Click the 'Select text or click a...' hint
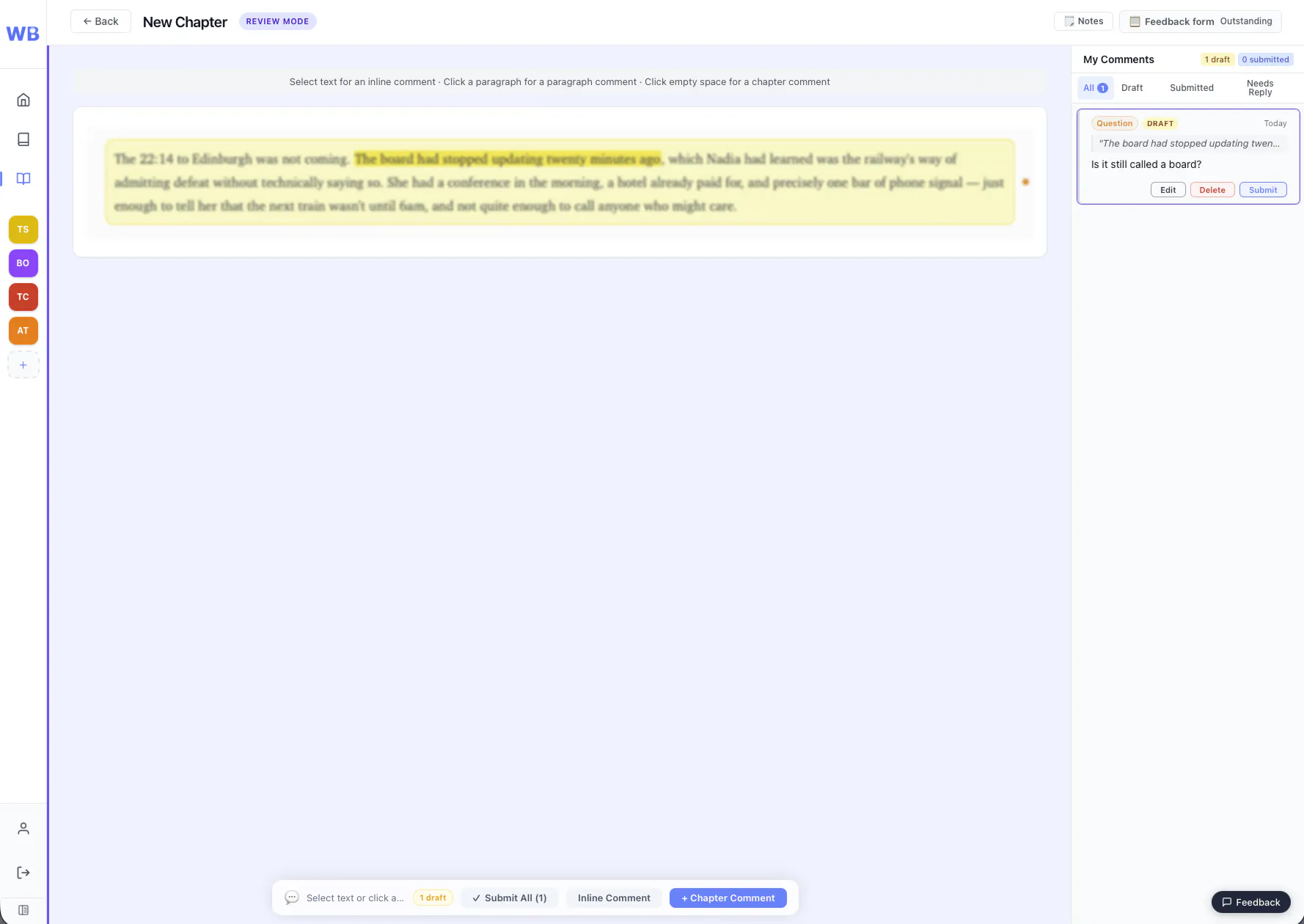Viewport: 1304px width, 924px height. coord(355,898)
